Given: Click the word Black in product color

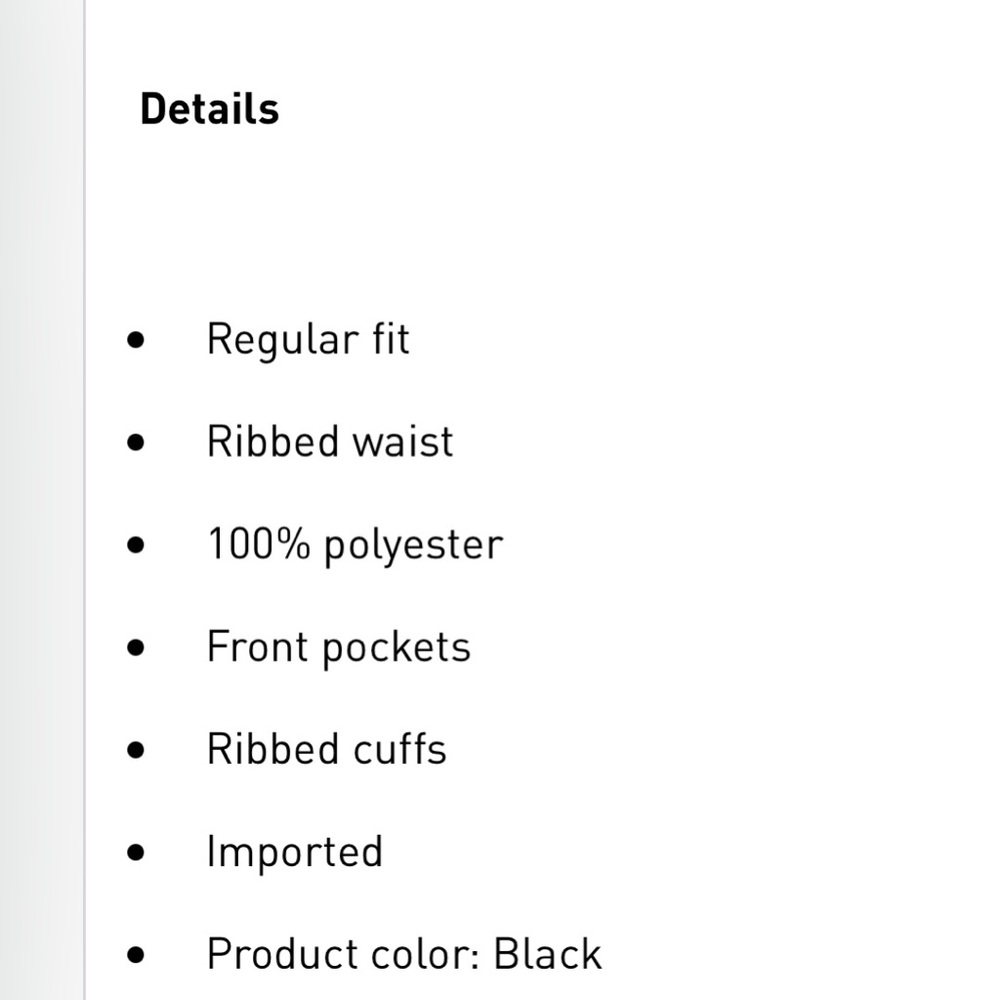Looking at the screenshot, I should [x=548, y=954].
